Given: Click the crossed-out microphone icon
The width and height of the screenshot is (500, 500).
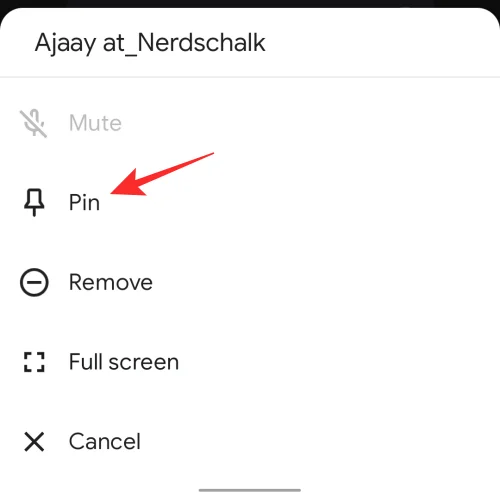Looking at the screenshot, I should click(x=34, y=123).
